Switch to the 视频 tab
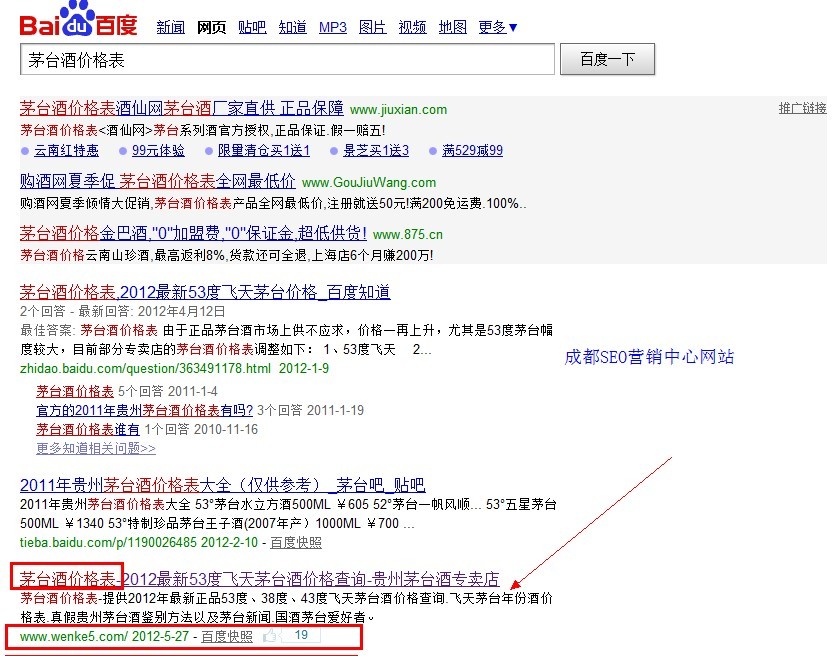The height and width of the screenshot is (656, 840). click(412, 27)
